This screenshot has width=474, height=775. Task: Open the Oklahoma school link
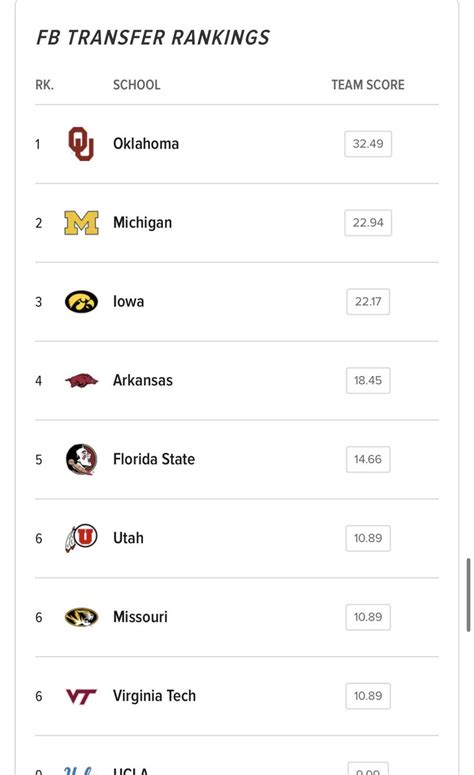(146, 144)
